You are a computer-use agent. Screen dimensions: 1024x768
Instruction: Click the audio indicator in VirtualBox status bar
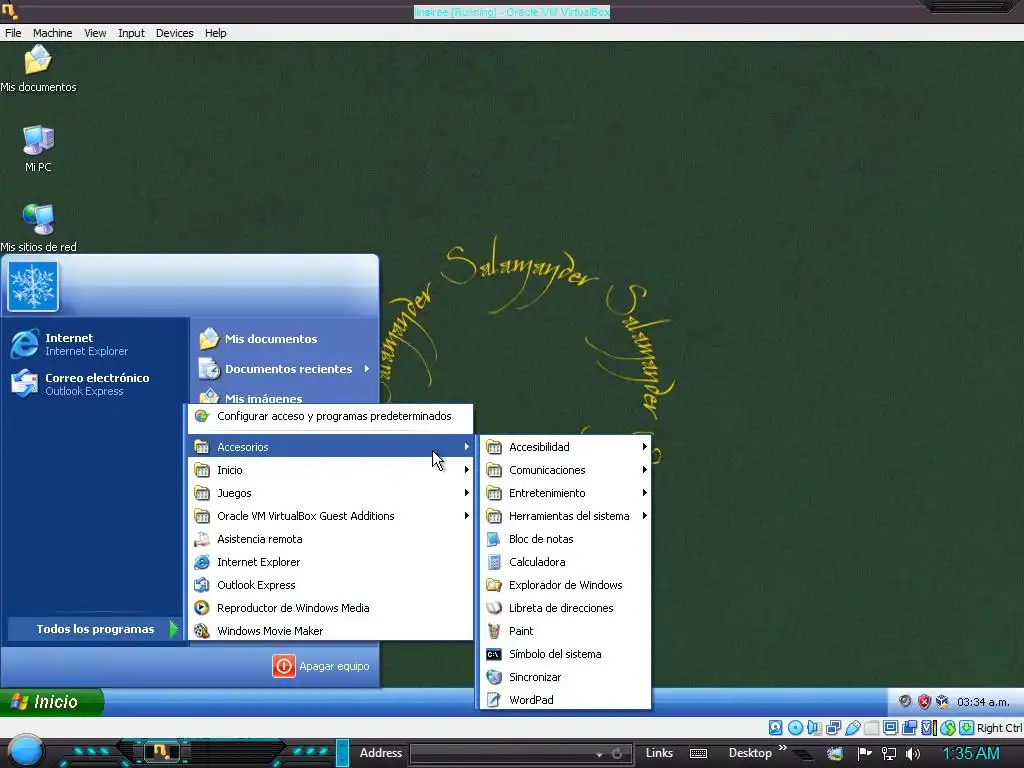pyautogui.click(x=814, y=728)
